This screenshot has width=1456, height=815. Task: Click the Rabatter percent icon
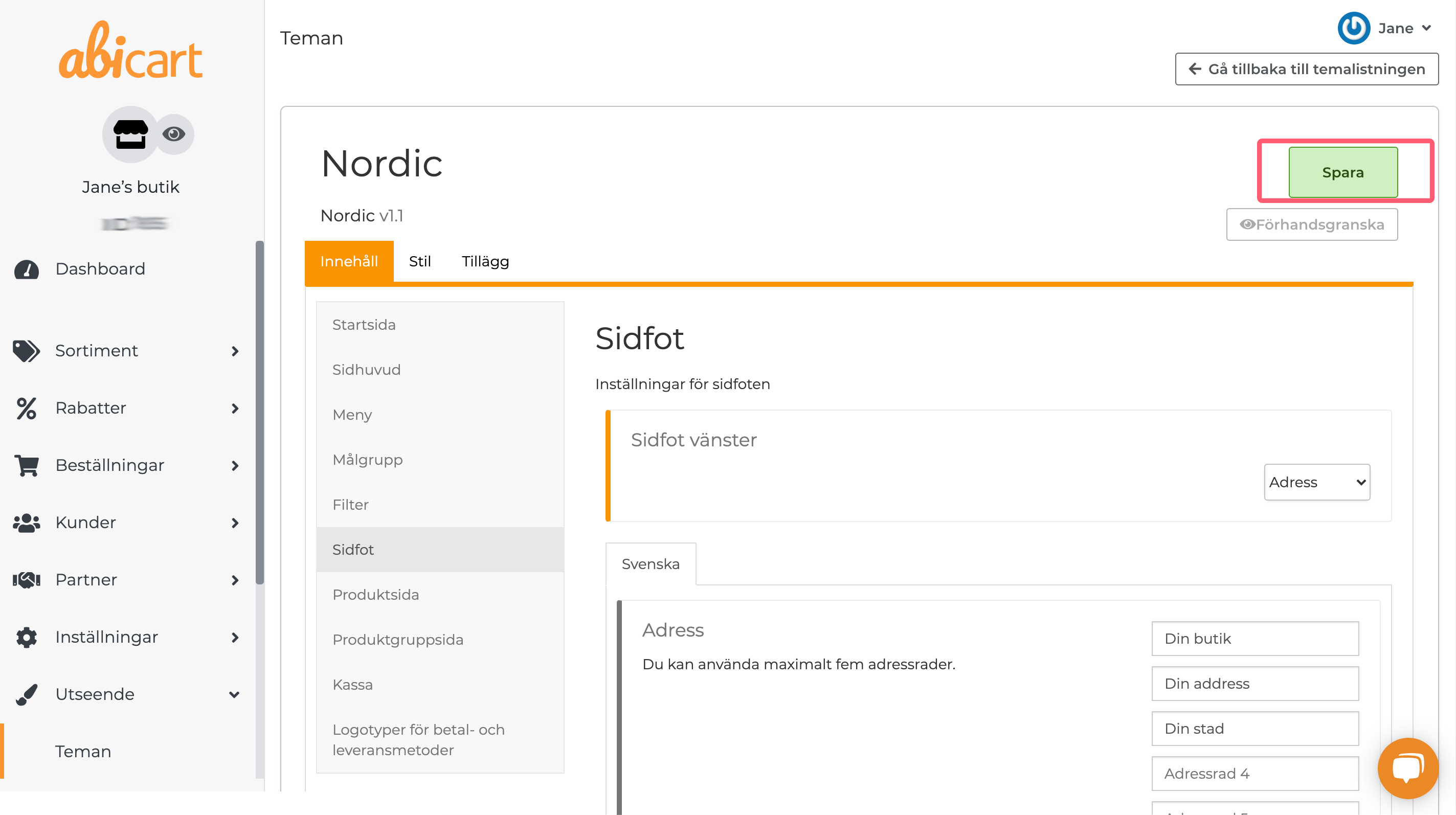(x=26, y=408)
